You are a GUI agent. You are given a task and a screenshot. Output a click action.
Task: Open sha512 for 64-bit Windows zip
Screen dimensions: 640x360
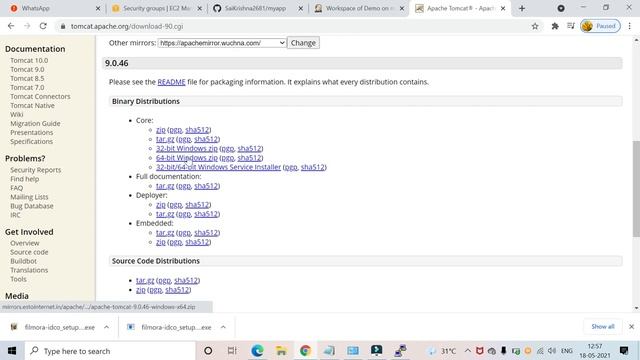[x=249, y=158]
